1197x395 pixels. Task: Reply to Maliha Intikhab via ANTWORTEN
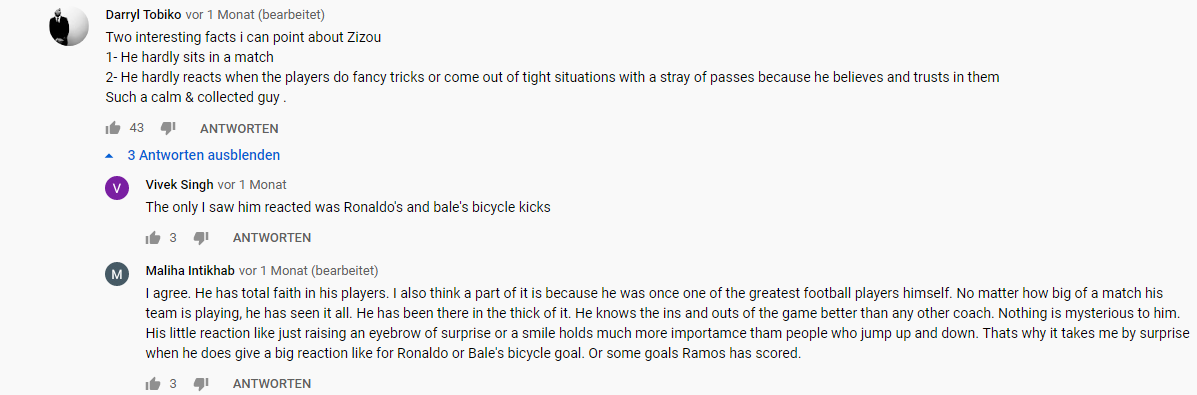pos(272,384)
